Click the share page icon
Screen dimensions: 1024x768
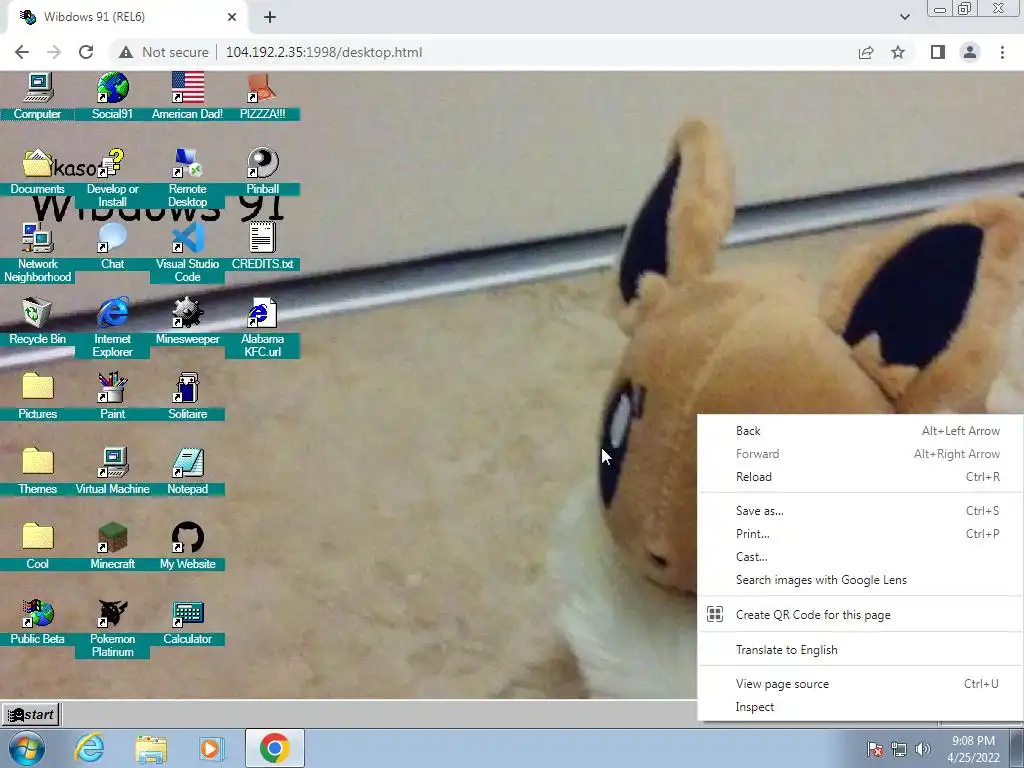pyautogui.click(x=866, y=52)
